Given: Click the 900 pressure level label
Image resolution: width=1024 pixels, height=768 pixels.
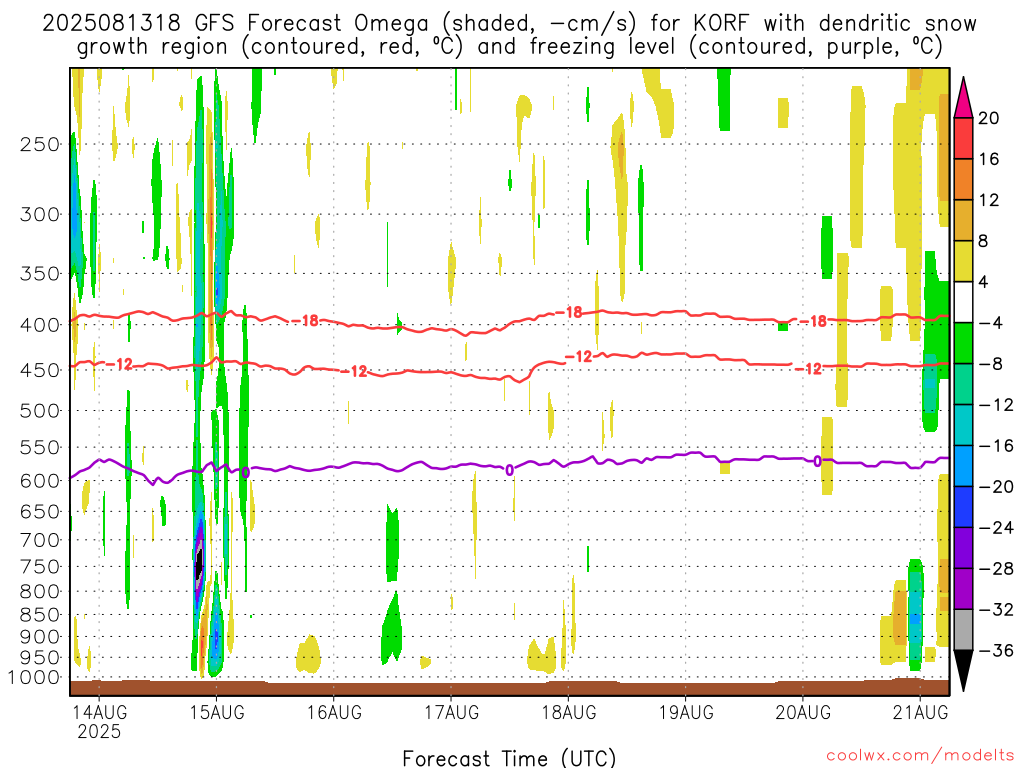Looking at the screenshot, I should pyautogui.click(x=40, y=637).
